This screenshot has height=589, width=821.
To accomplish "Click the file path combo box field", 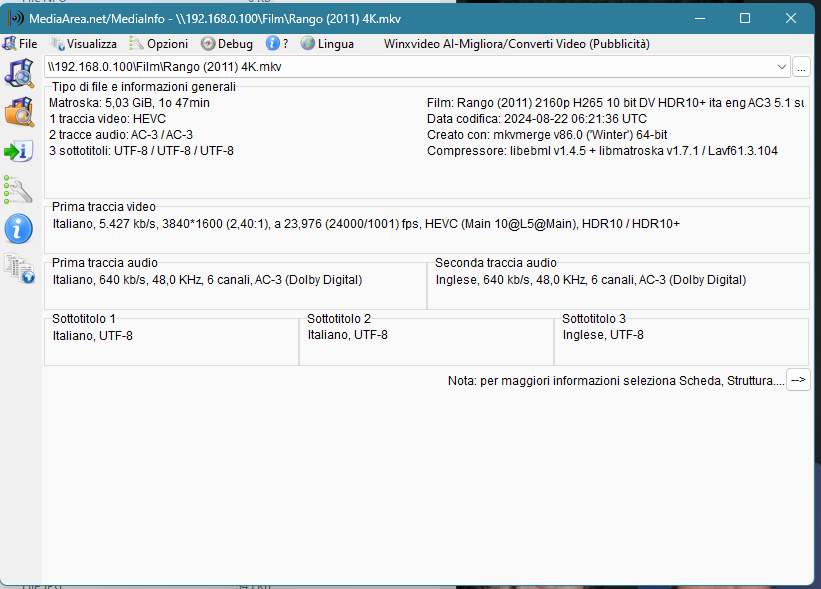I will coord(417,67).
